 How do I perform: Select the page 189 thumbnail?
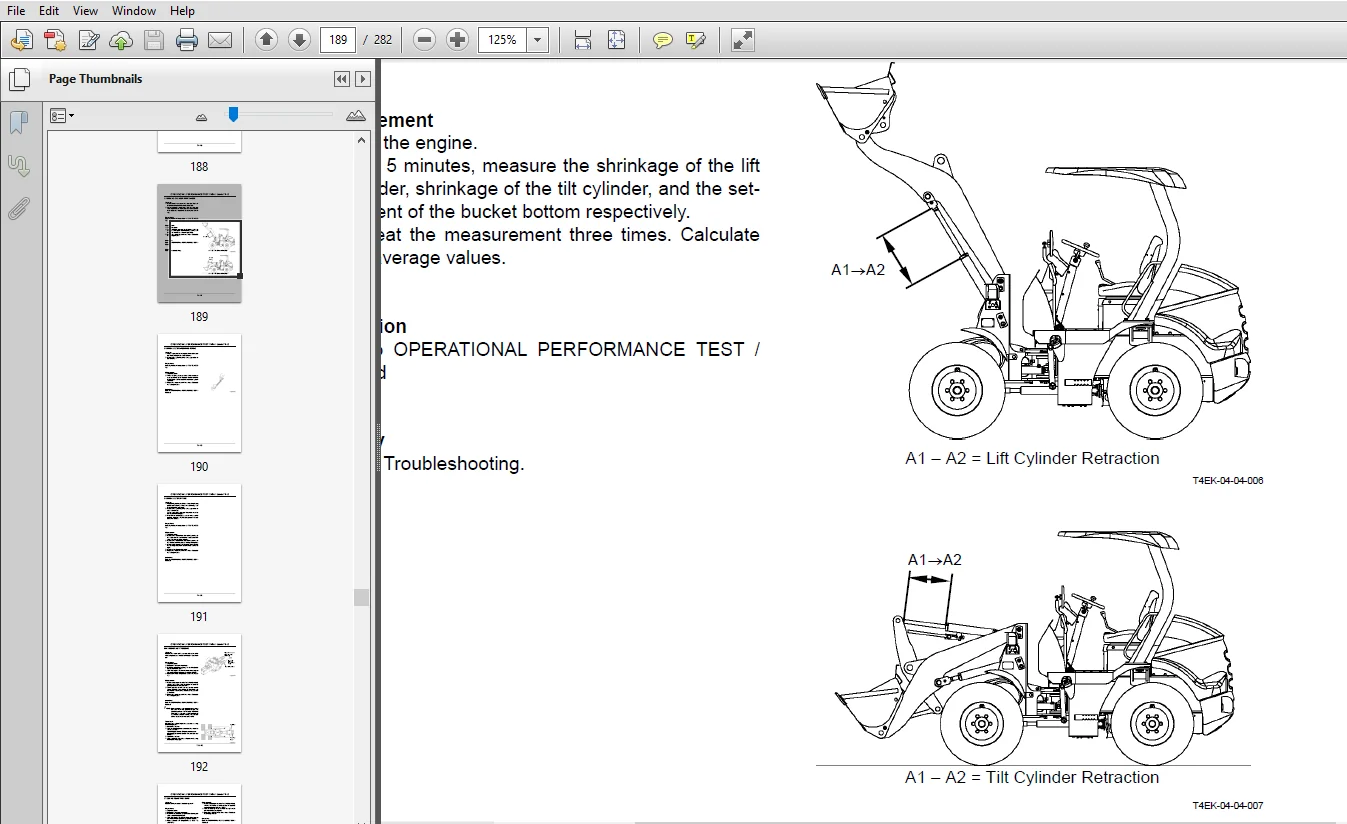point(199,243)
